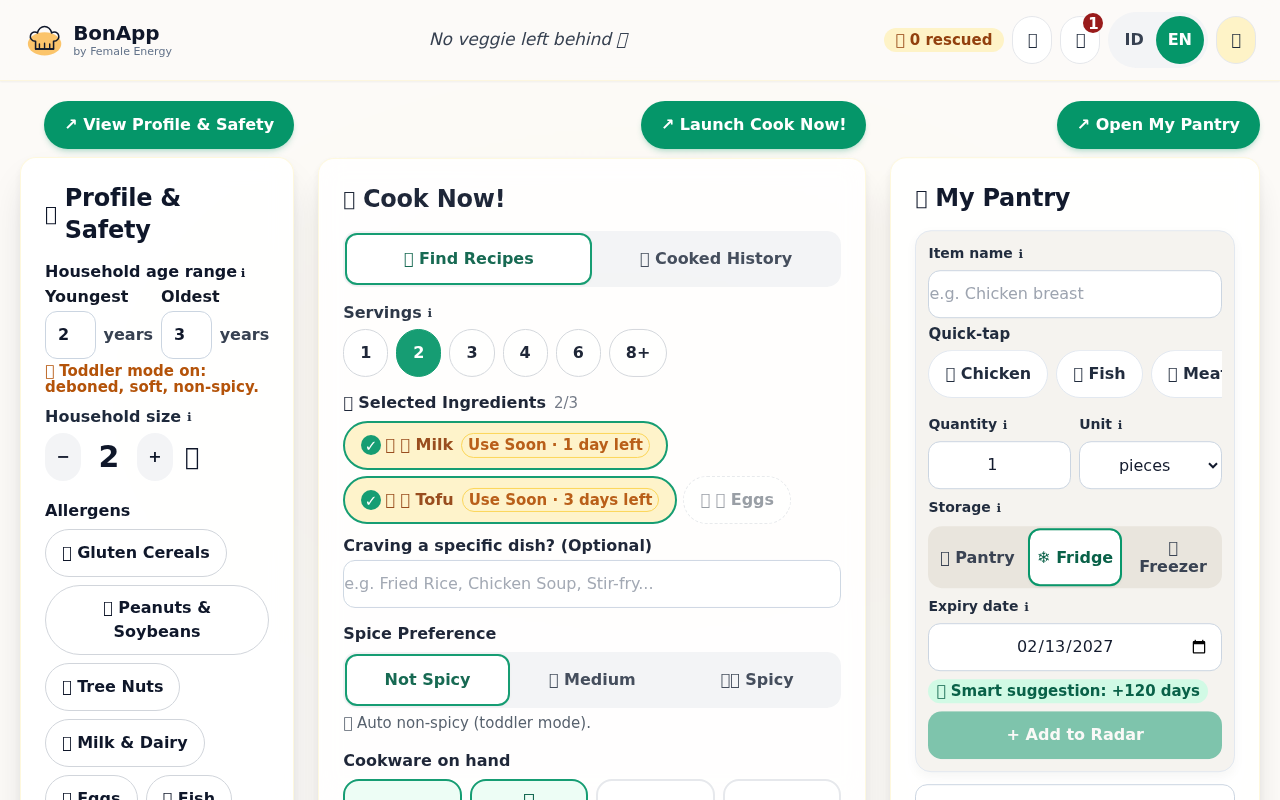The width and height of the screenshot is (1280, 800).
Task: Select Pantry storage option
Action: pos(977,557)
